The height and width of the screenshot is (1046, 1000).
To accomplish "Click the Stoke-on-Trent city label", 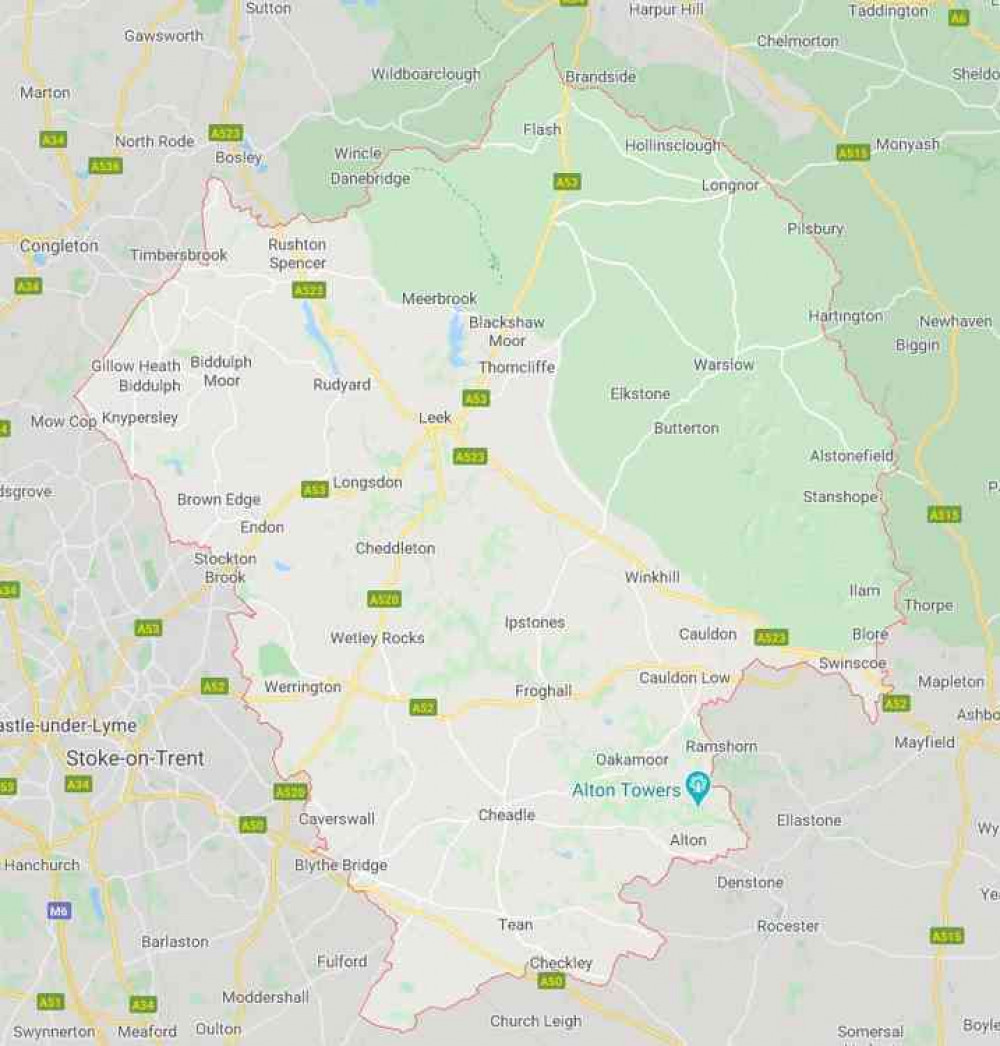I will [x=135, y=758].
